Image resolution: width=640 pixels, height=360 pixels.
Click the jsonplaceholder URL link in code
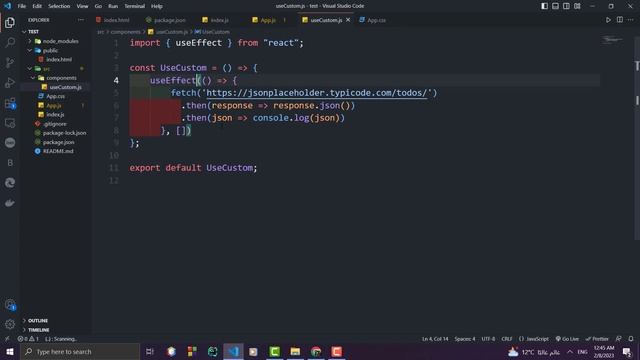(316, 93)
